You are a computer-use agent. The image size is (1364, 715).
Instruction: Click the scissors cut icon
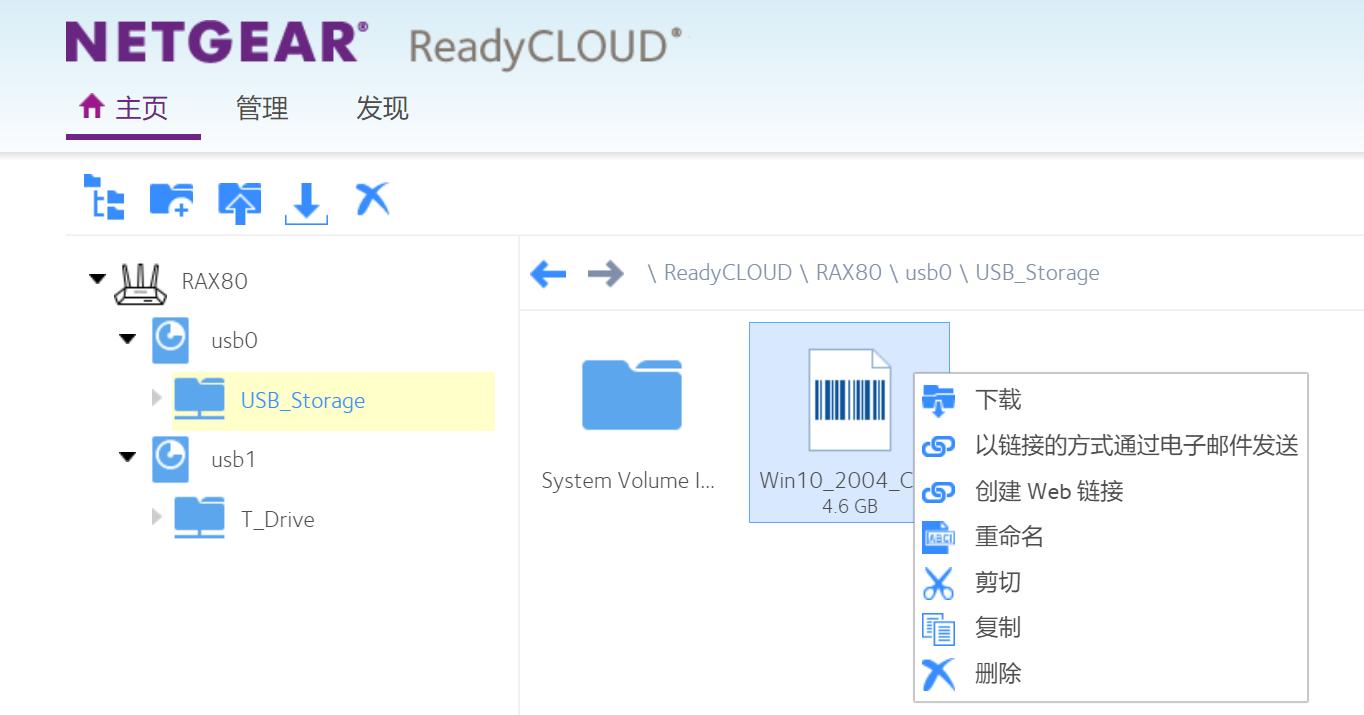(x=938, y=583)
